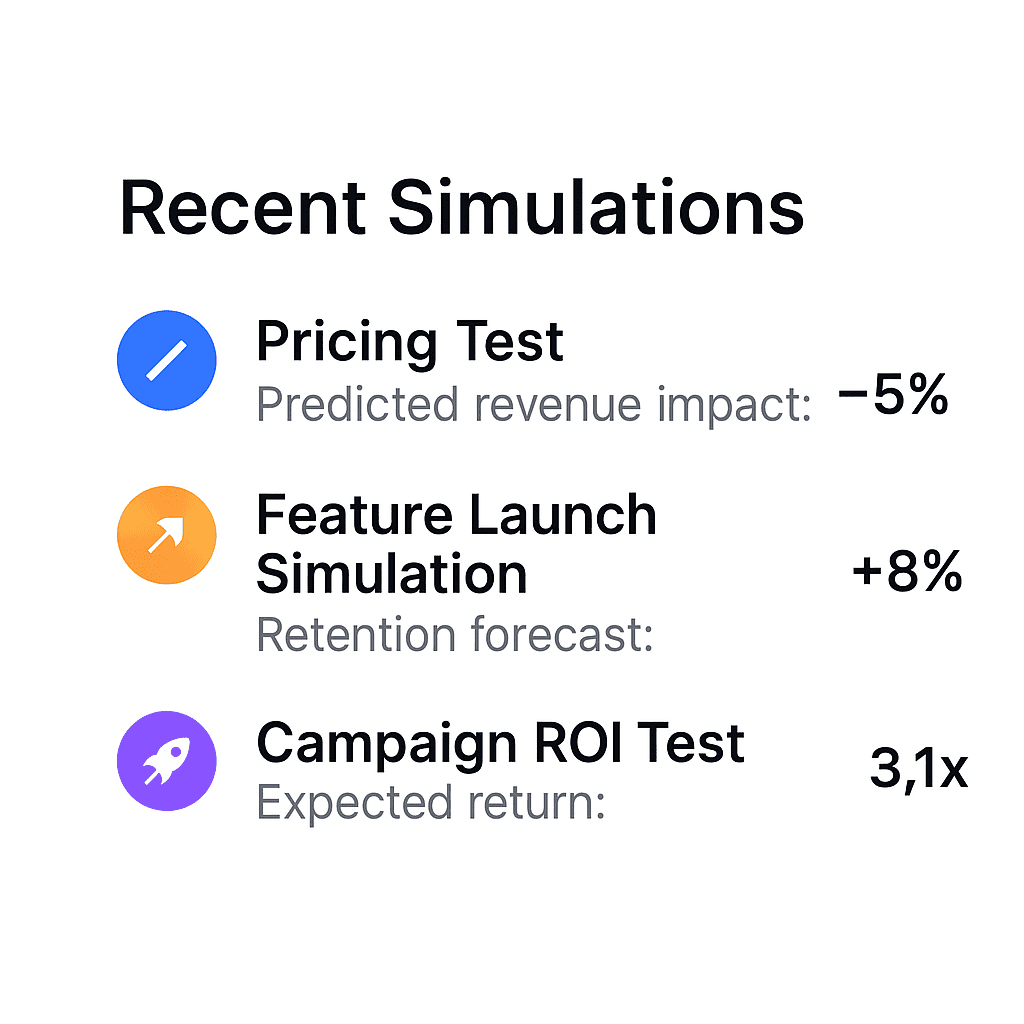Open the Feature Launch Simulation entry title
Screen dimensions: 1024x1024
point(456,544)
